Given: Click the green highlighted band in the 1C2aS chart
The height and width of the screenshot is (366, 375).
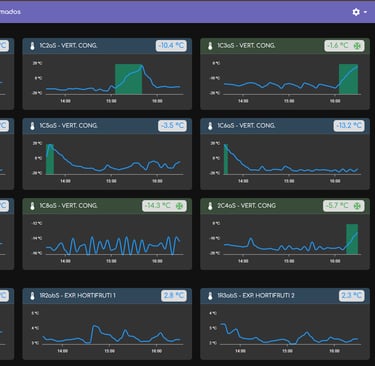Looking at the screenshot, I should [128, 79].
